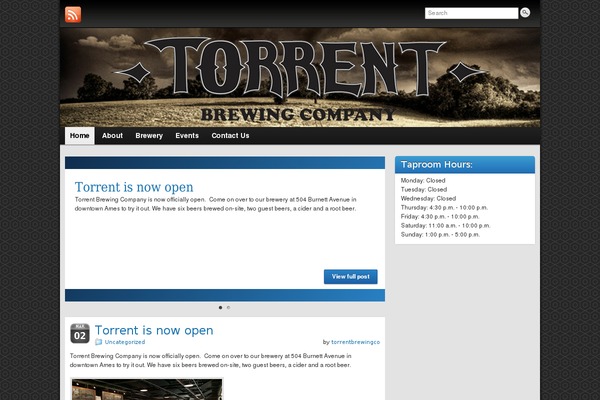Screen dimensions: 600x400
Task: Open the brewery photo thumbnail in post
Action: 147,389
